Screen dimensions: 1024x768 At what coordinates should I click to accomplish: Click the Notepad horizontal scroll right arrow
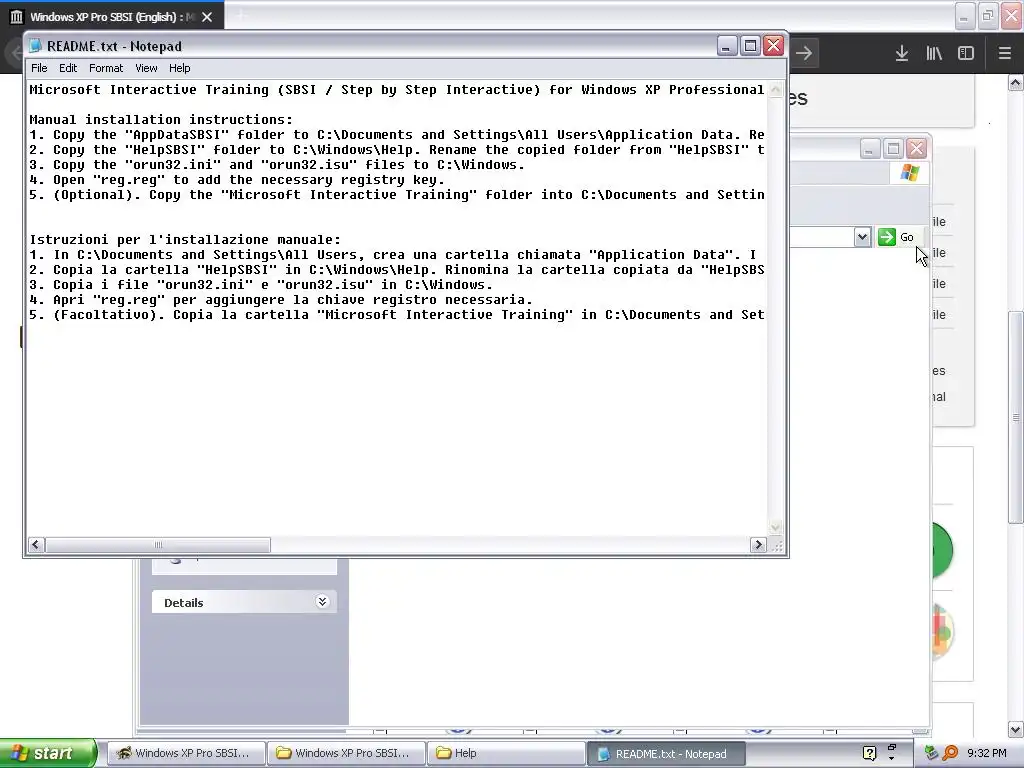tap(758, 545)
